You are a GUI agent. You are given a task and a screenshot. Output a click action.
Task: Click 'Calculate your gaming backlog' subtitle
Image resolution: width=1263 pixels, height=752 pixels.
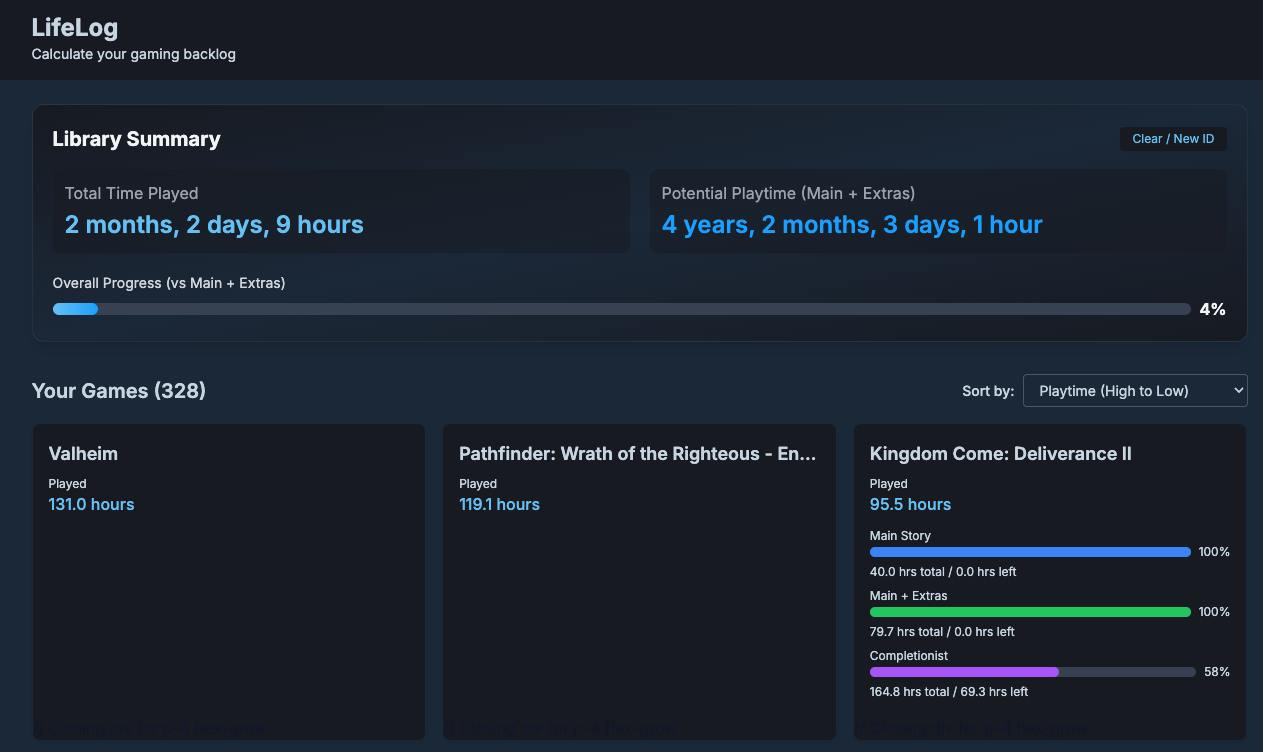click(x=134, y=54)
